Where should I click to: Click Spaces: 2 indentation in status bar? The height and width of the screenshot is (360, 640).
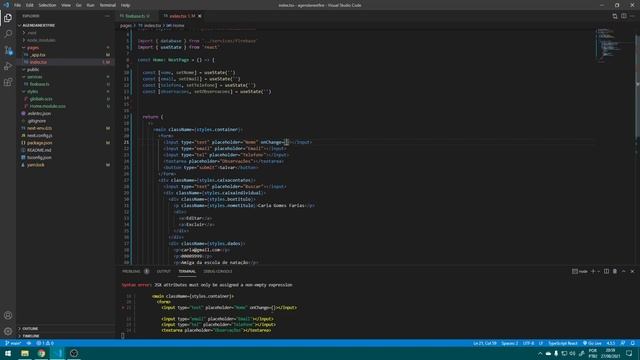pyautogui.click(x=509, y=343)
